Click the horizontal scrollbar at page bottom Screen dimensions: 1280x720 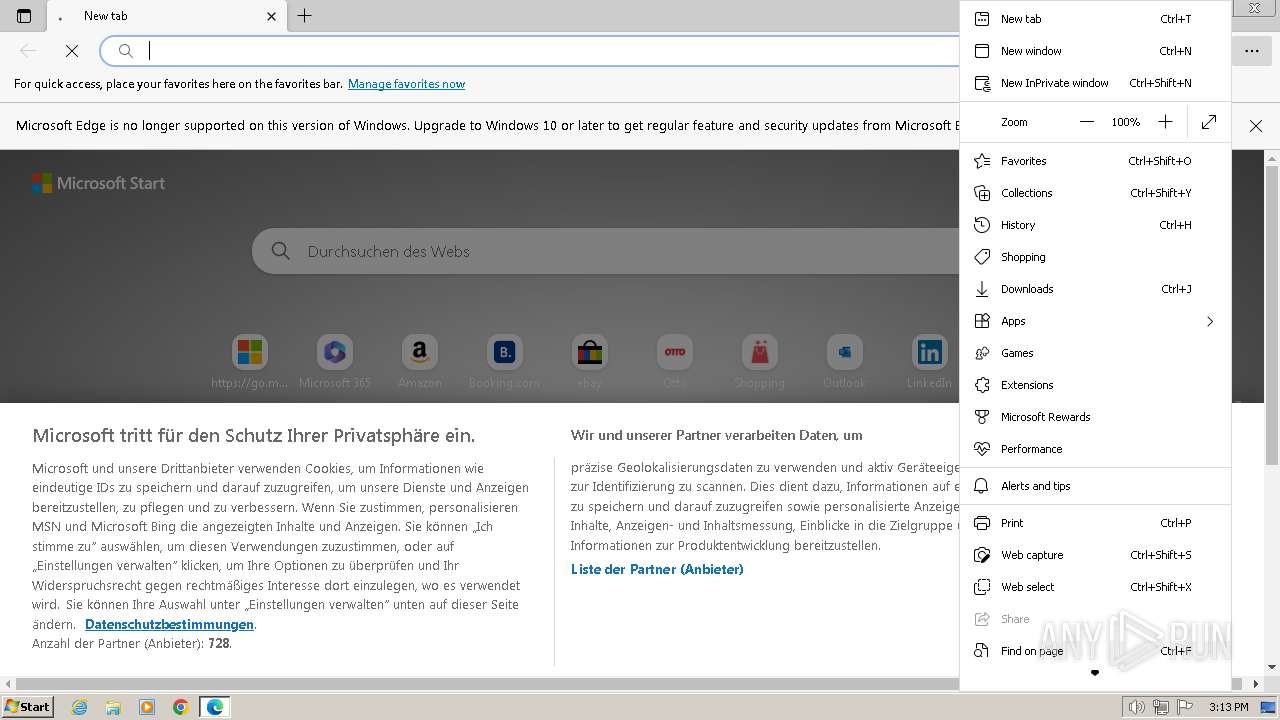pyautogui.click(x=631, y=684)
